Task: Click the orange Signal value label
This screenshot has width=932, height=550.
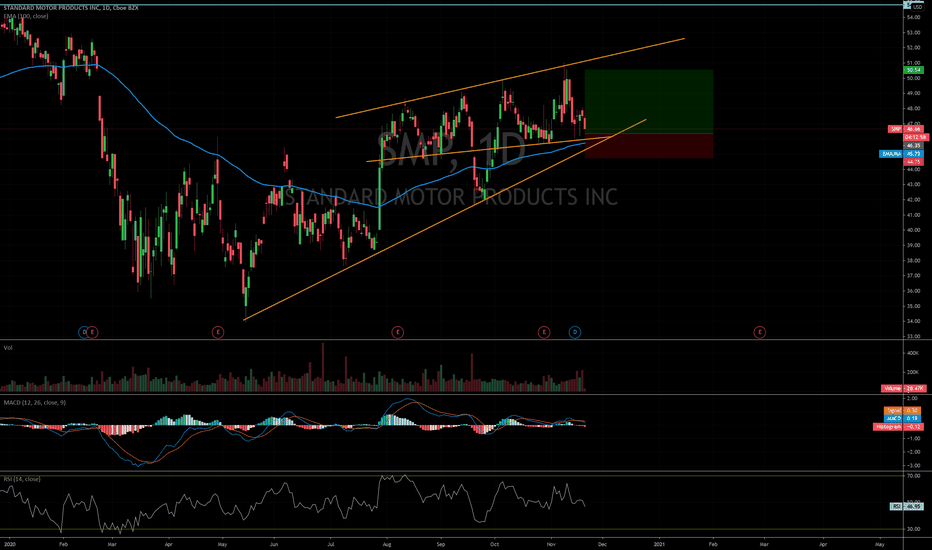Action: 902,410
